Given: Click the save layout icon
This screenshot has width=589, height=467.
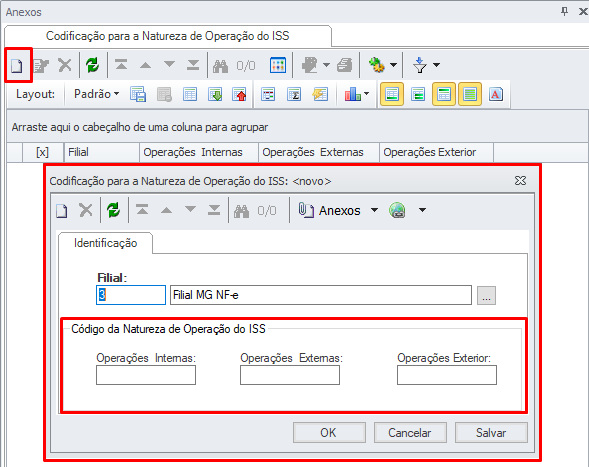Looking at the screenshot, I should coord(138,94).
